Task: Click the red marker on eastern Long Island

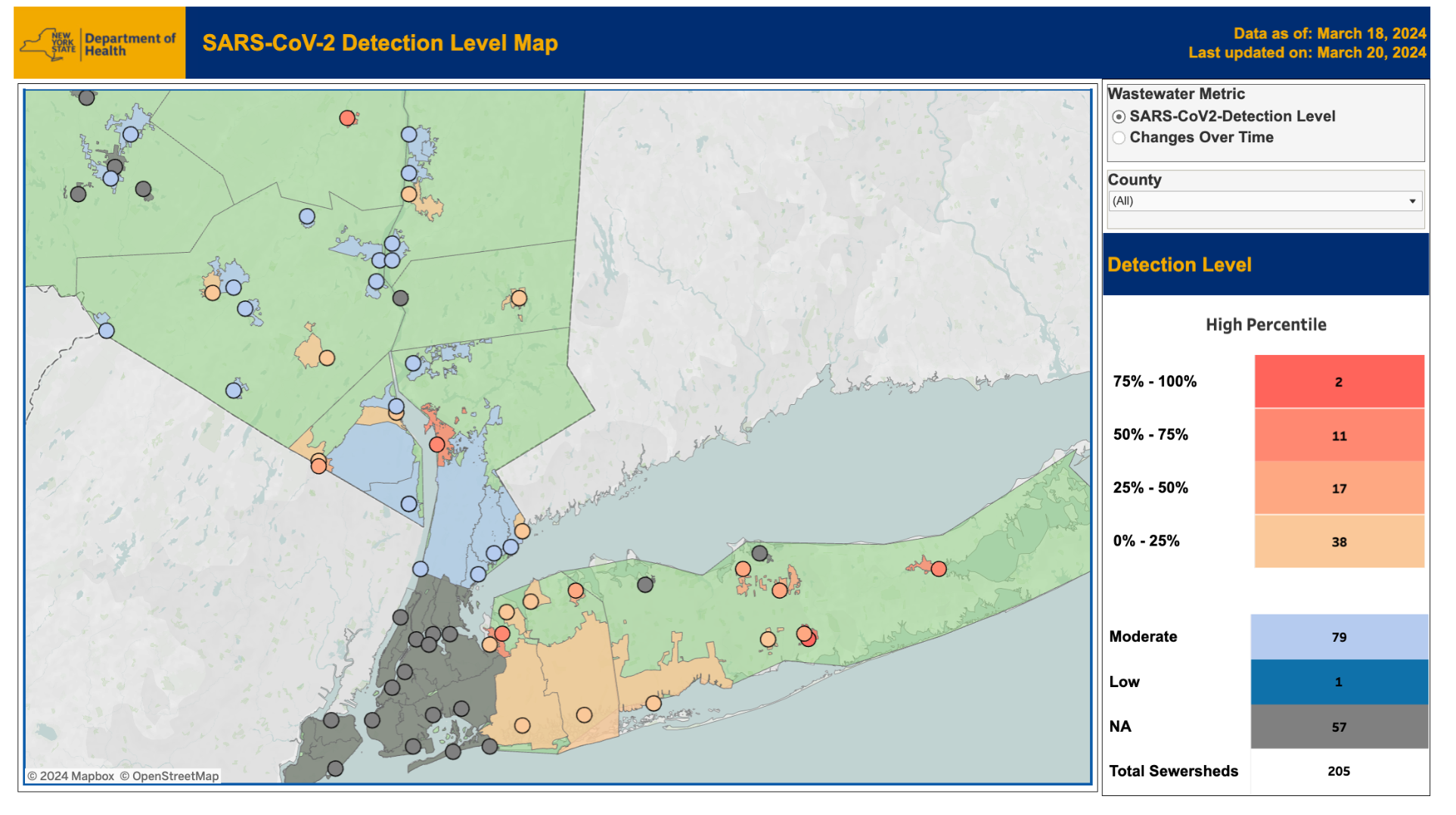Action: coord(938,568)
